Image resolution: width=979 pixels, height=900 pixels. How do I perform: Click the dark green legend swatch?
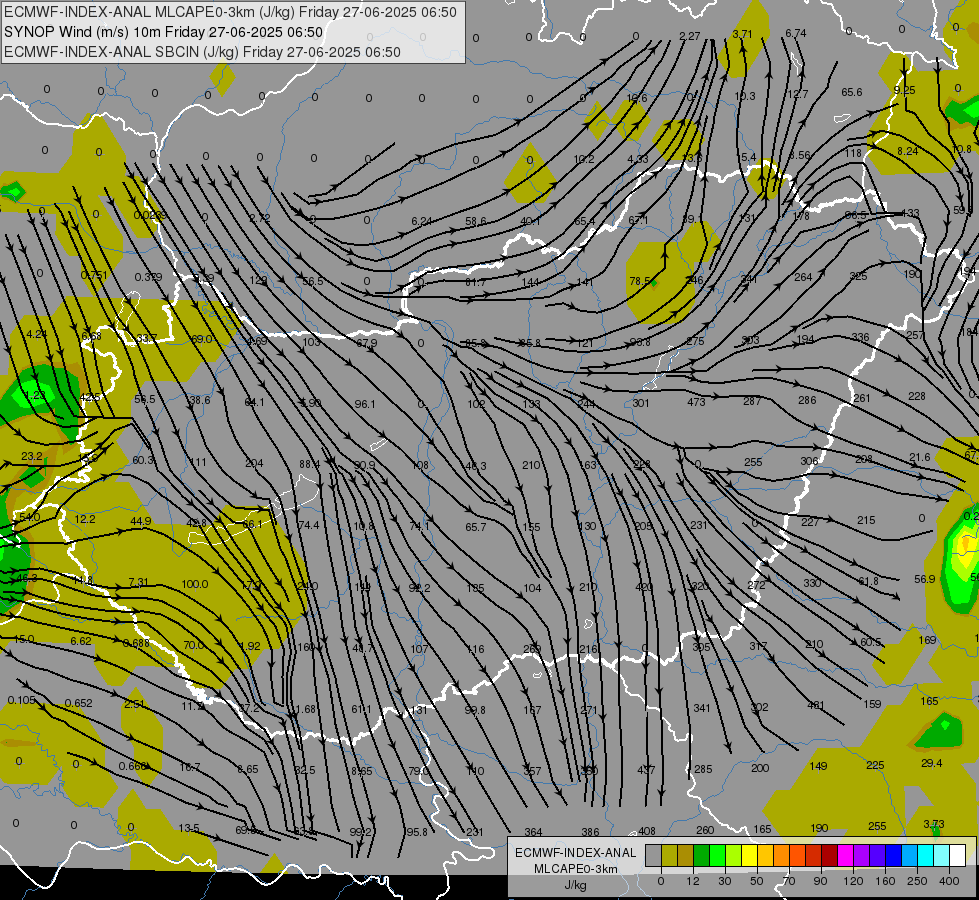(702, 855)
